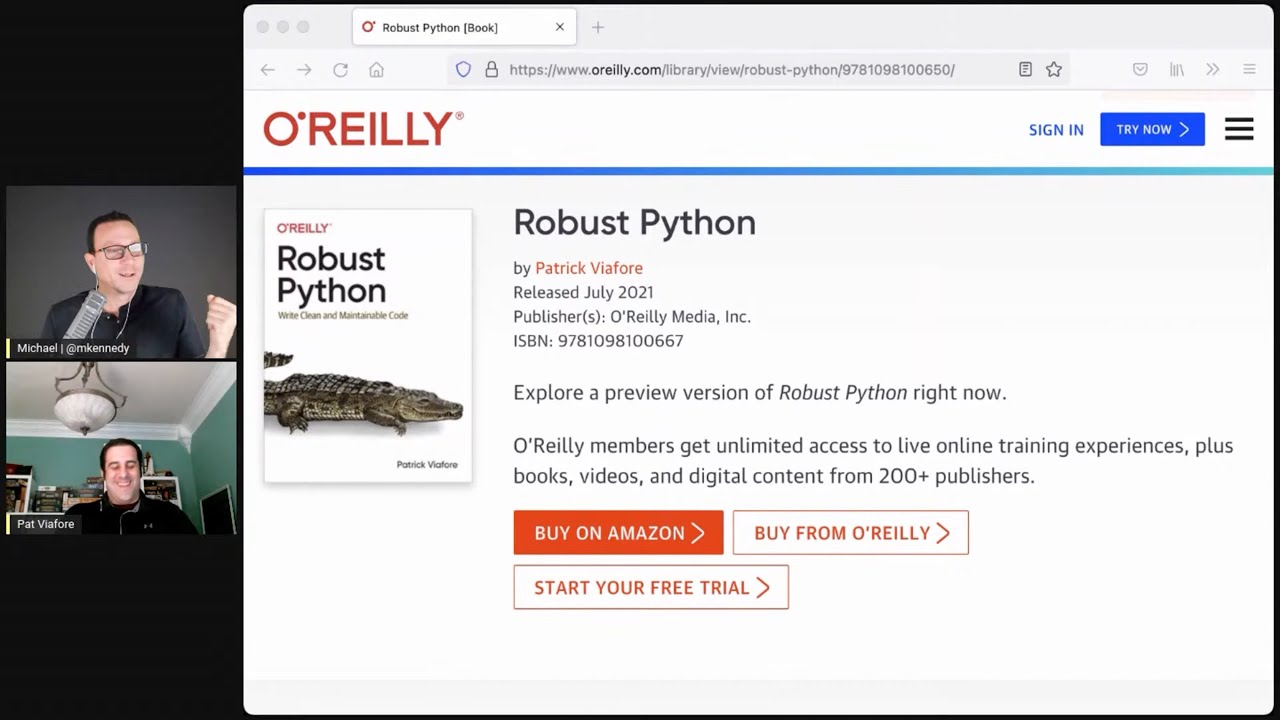Image resolution: width=1280 pixels, height=720 pixels.
Task: Bookmark this page with the star icon
Action: coord(1054,70)
